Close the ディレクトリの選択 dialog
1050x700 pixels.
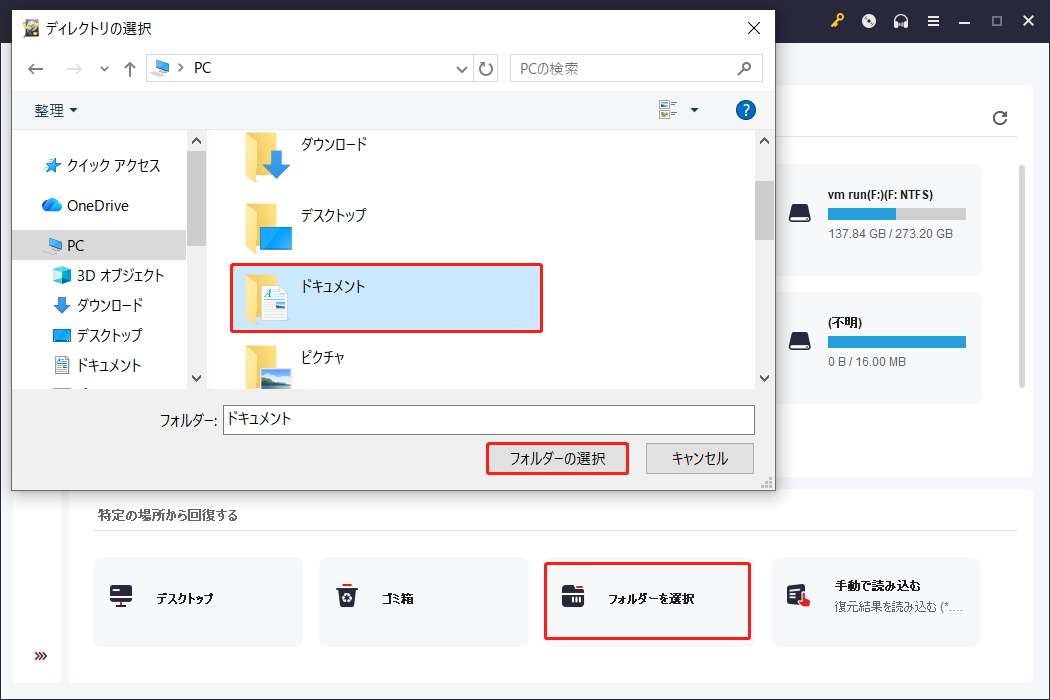pyautogui.click(x=754, y=28)
